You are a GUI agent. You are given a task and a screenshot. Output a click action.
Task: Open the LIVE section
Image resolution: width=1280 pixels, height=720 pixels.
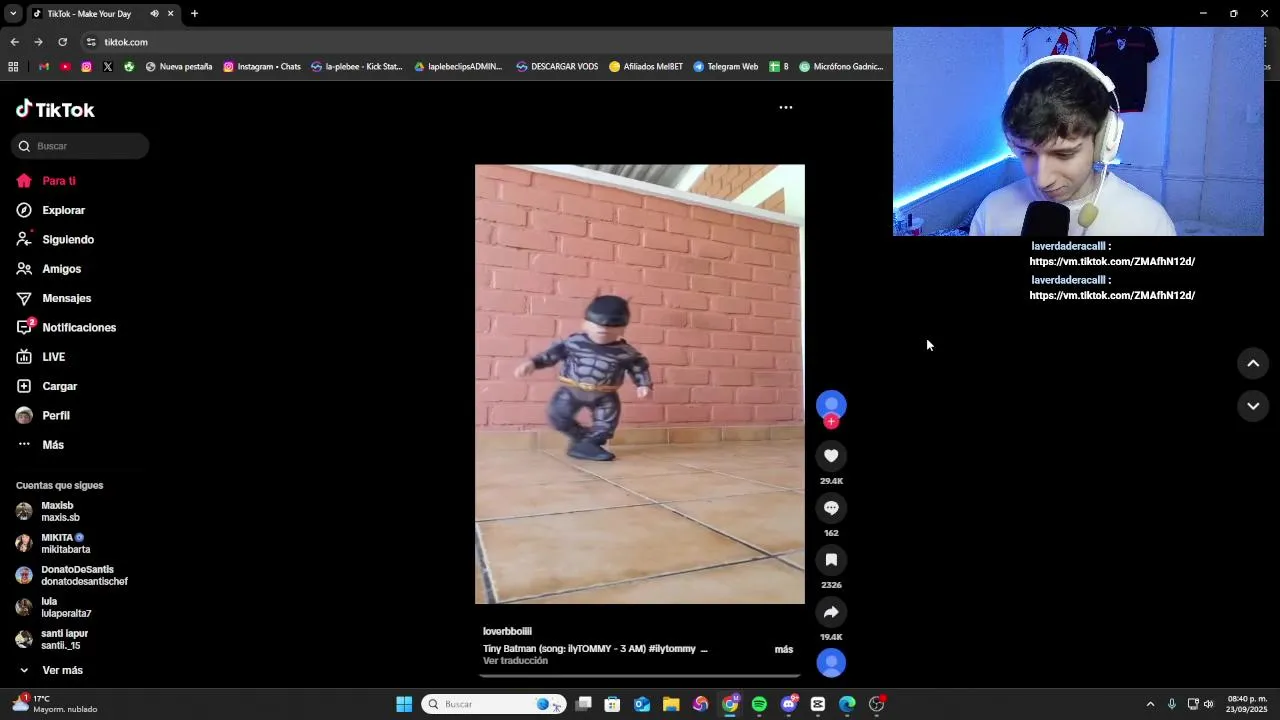(41, 357)
